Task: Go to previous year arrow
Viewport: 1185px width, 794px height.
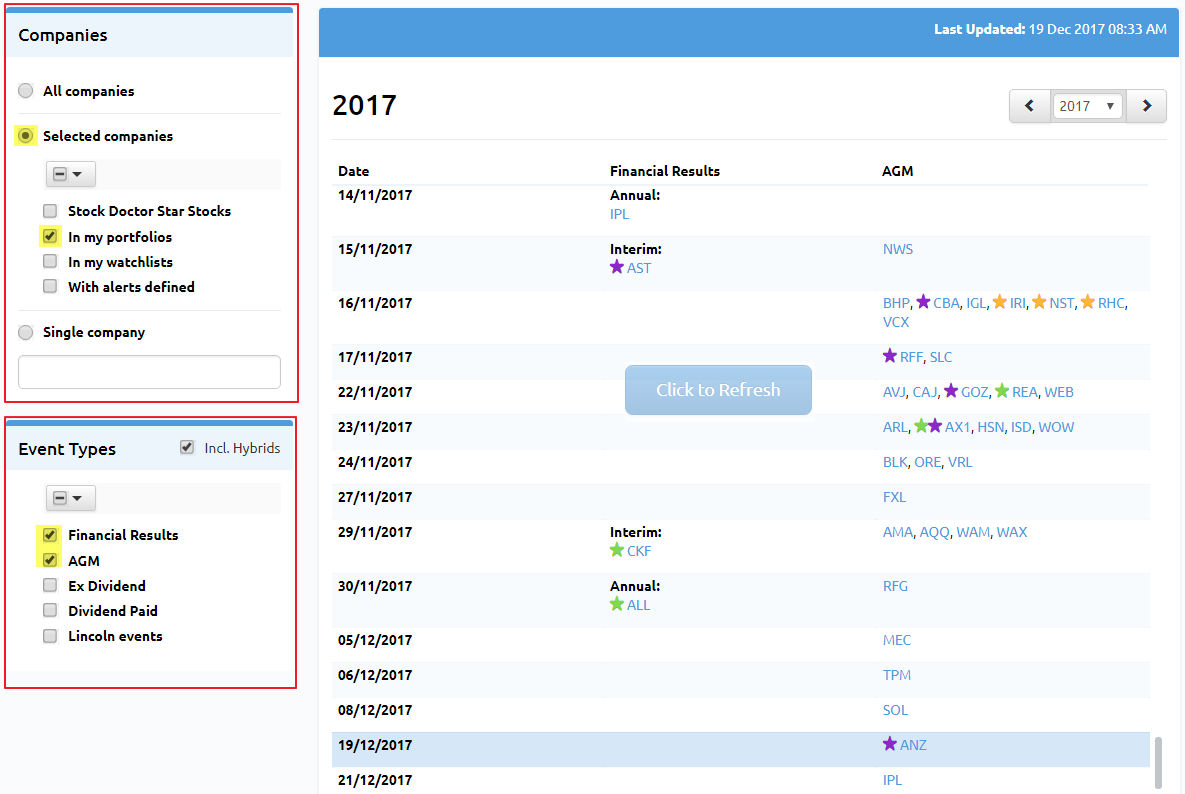Action: [1029, 106]
